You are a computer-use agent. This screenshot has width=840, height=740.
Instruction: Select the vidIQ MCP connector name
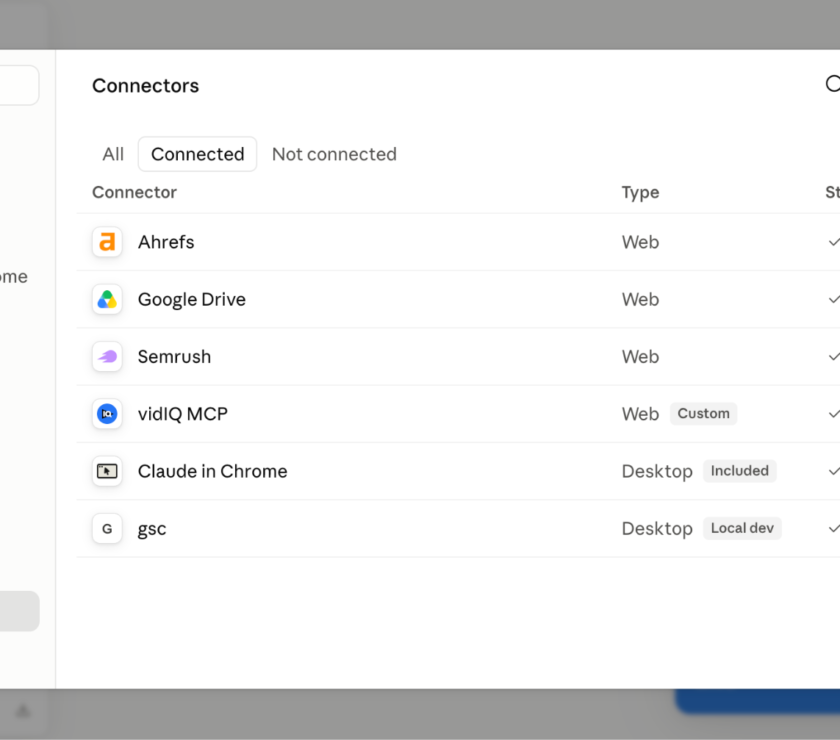coord(183,414)
